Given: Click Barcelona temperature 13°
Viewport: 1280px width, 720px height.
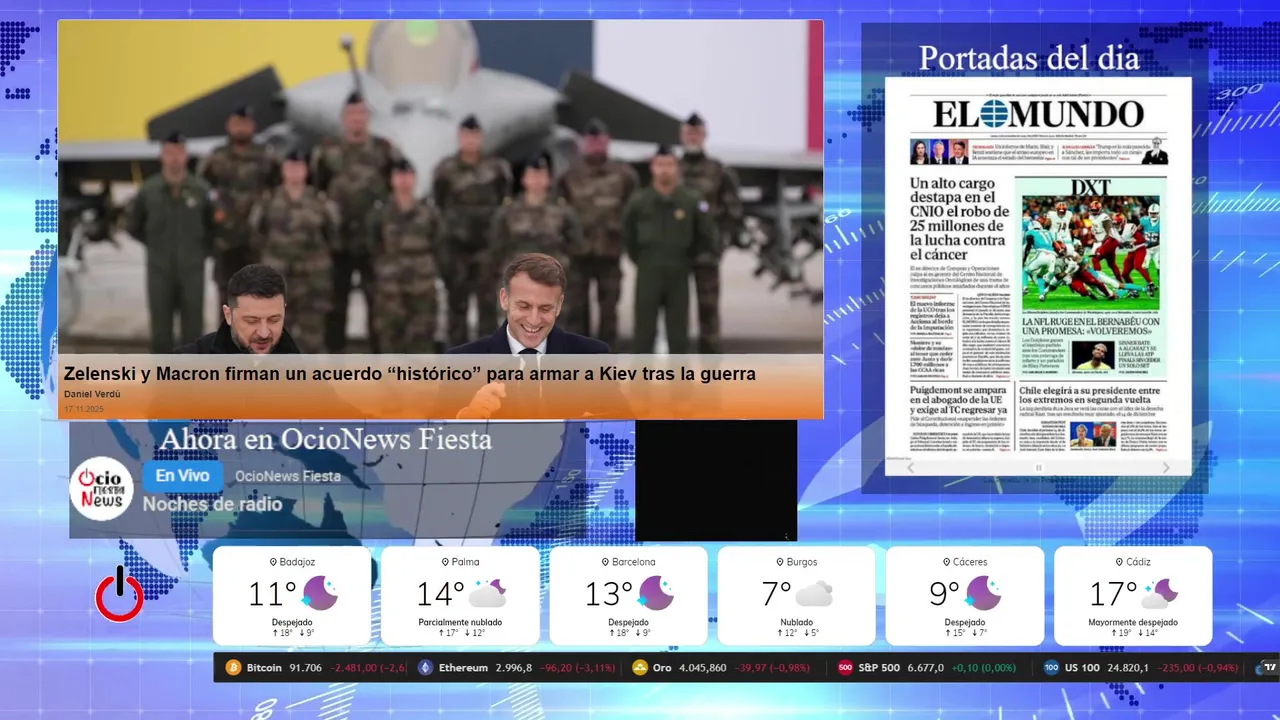Looking at the screenshot, I should [609, 594].
